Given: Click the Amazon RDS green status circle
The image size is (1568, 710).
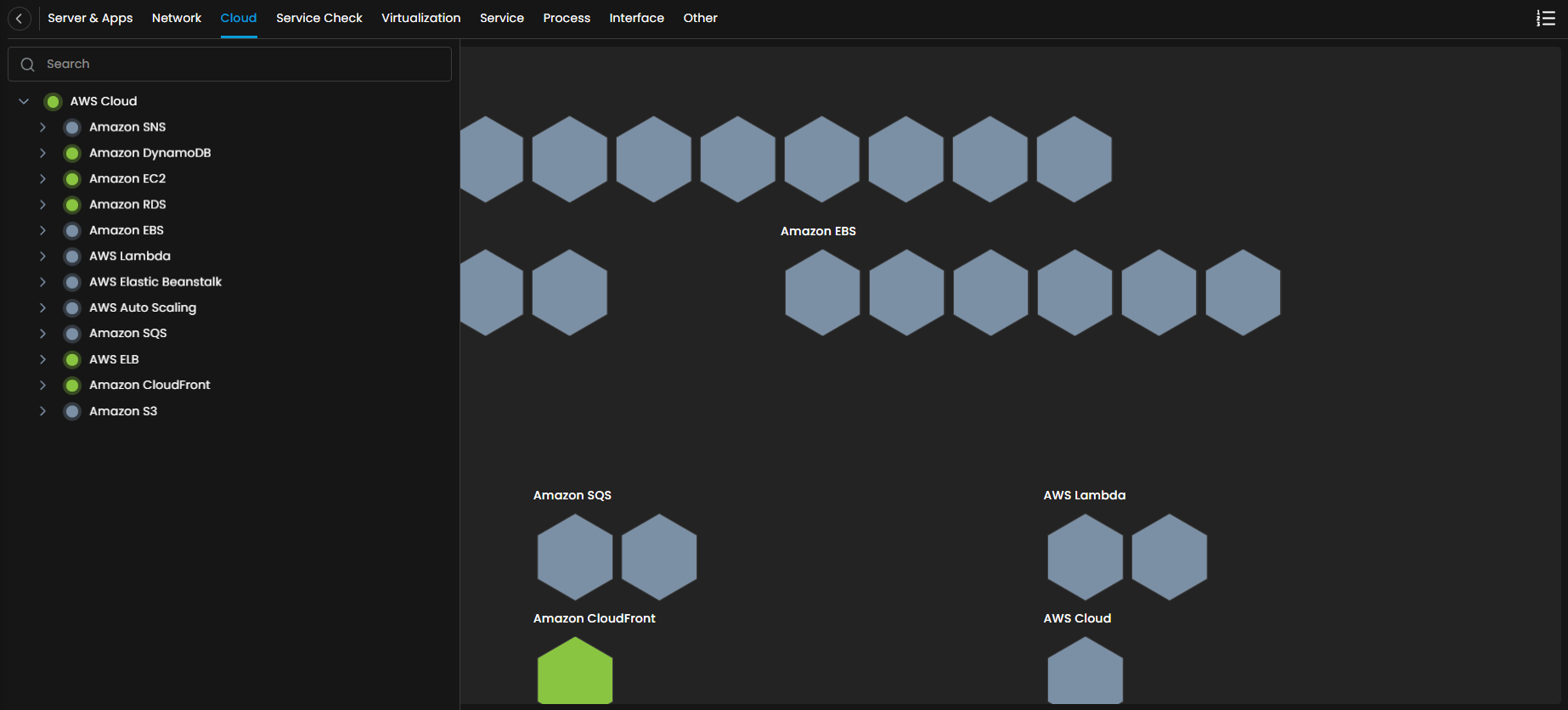Looking at the screenshot, I should (72, 205).
